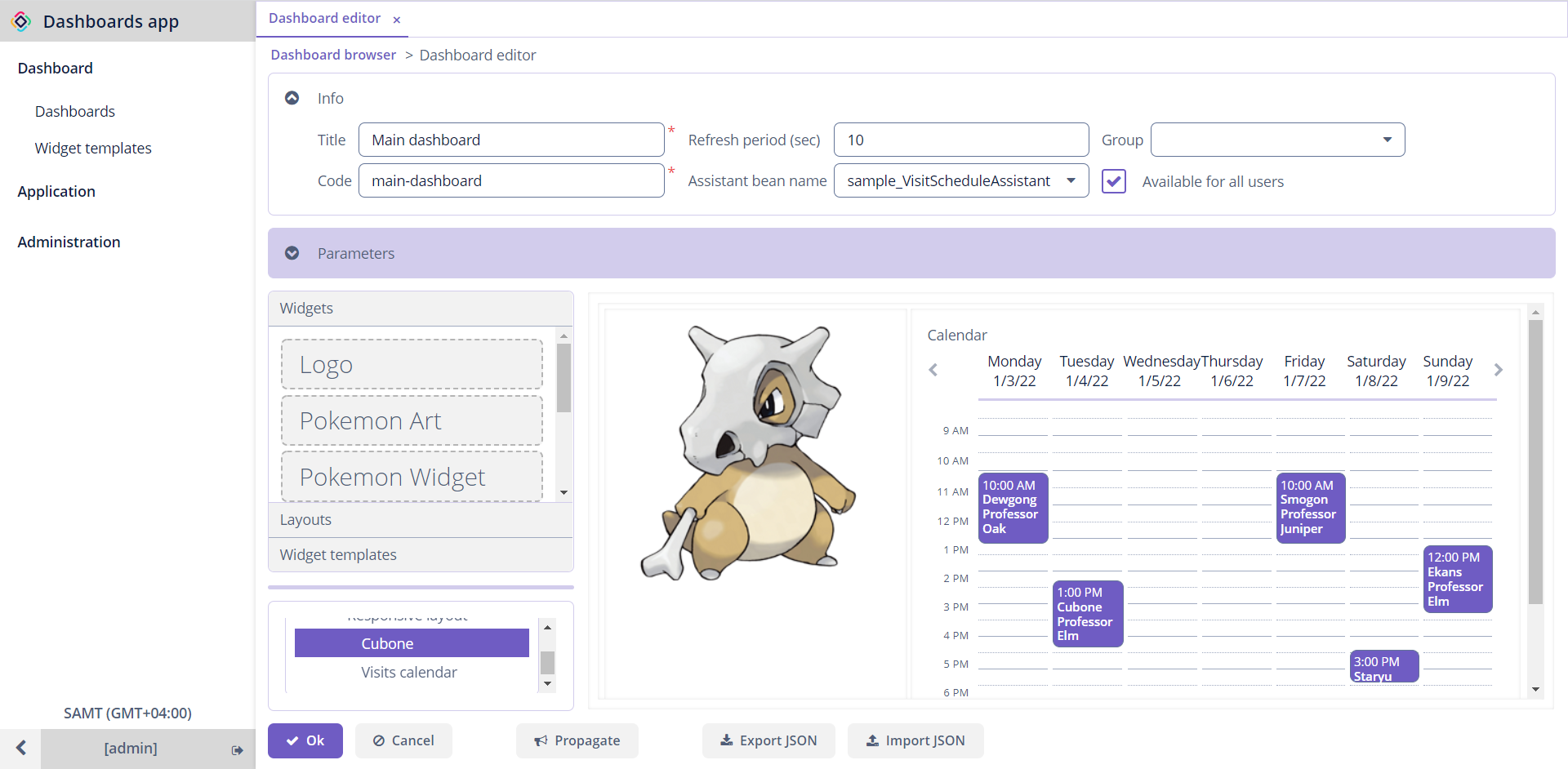Click the Cubone image in preview
This screenshot has width=1568, height=769.
[x=750, y=453]
